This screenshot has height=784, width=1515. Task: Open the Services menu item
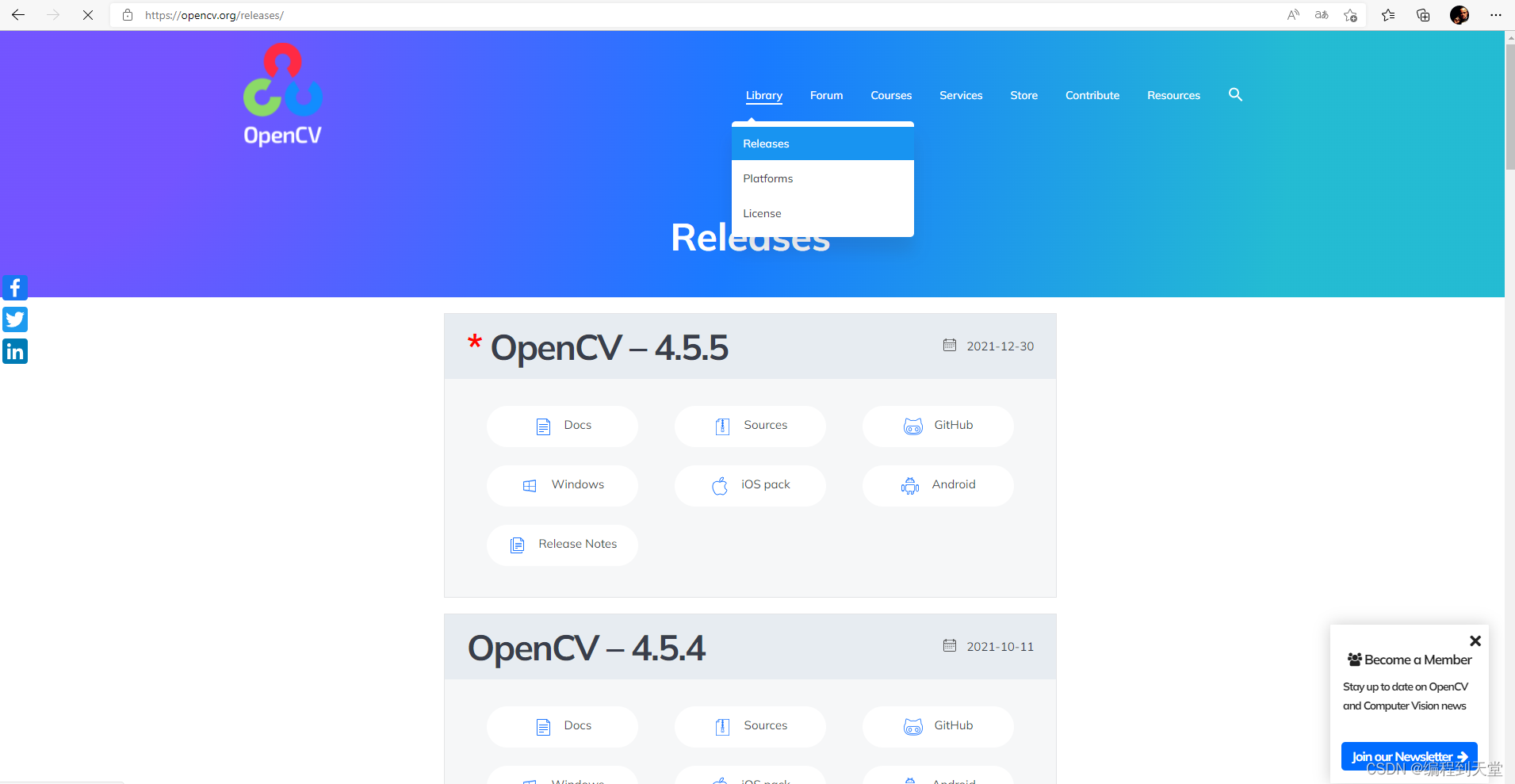[961, 95]
